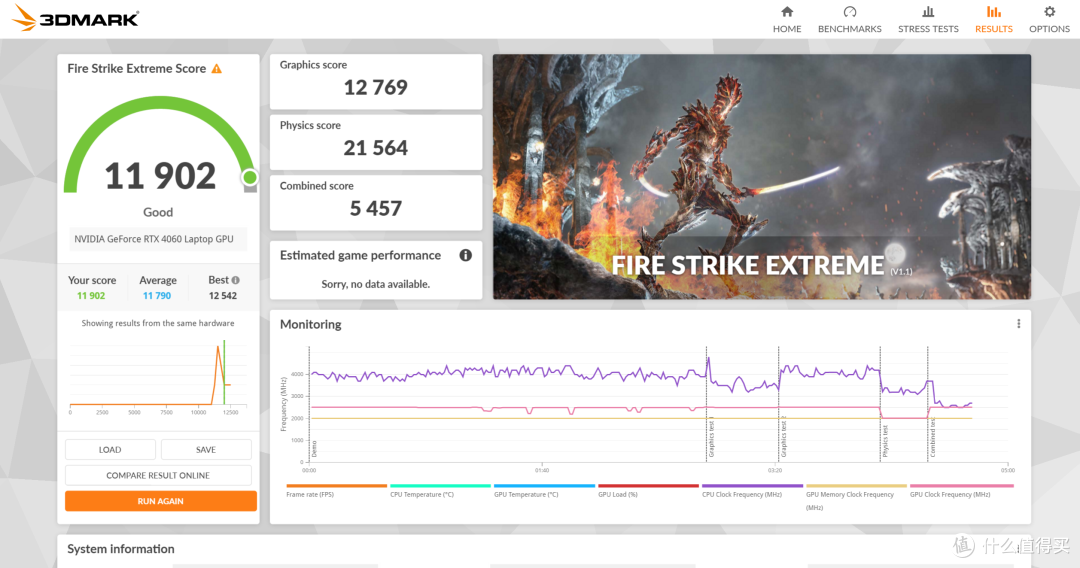Click the green score gauge indicator dot

point(250,178)
